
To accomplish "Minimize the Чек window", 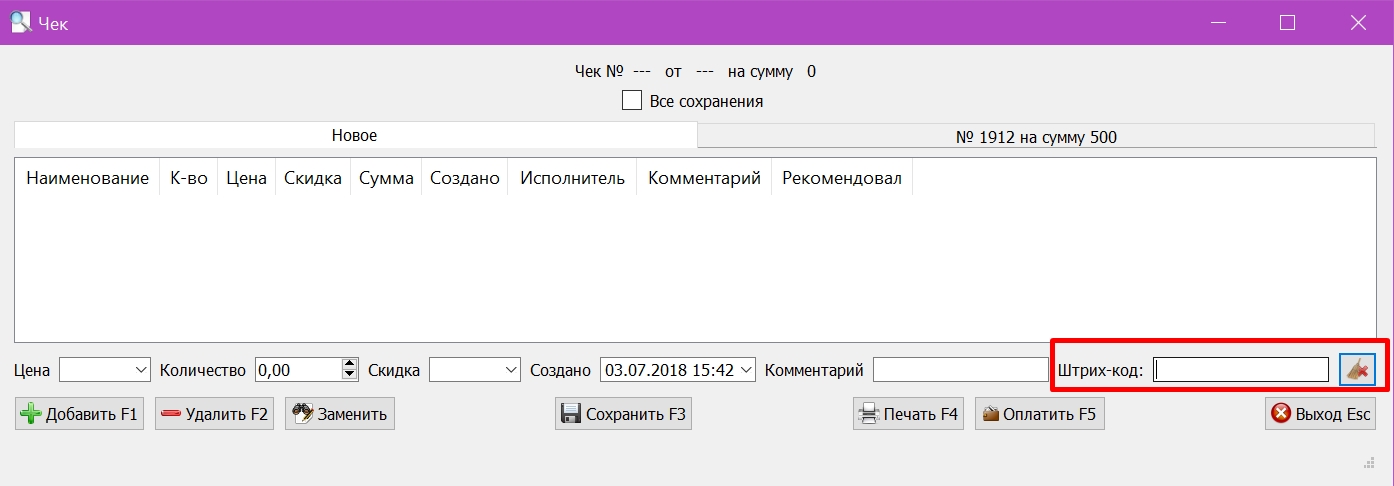I will point(1219,22).
